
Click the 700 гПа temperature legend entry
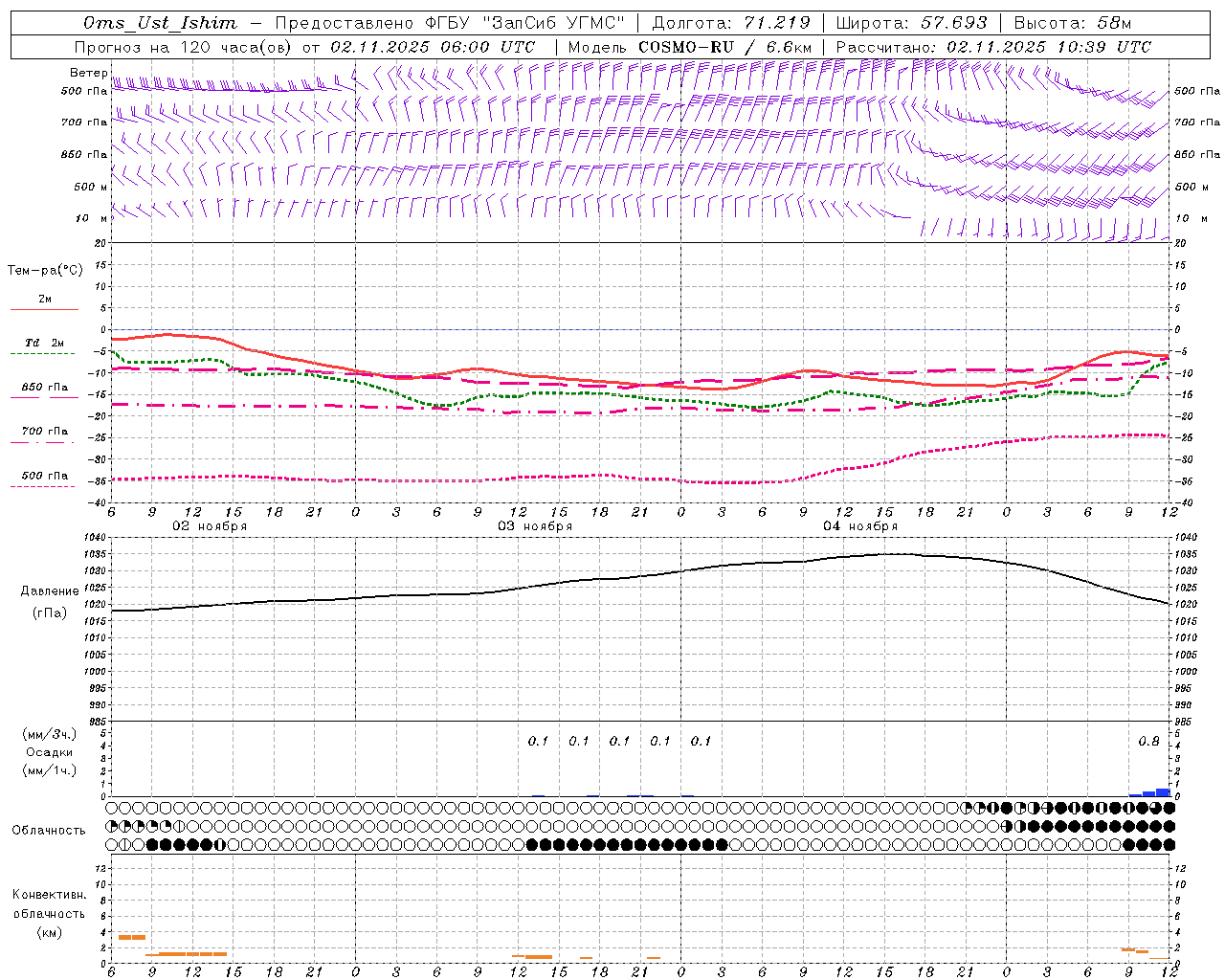[x=45, y=432]
